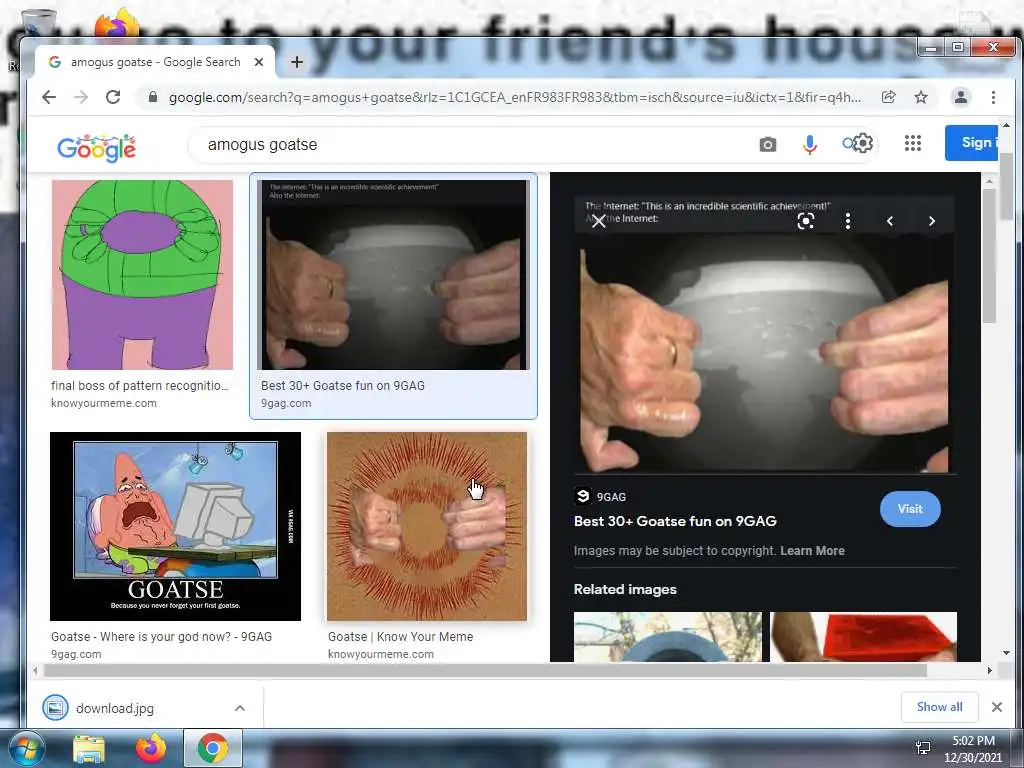This screenshot has height=768, width=1024.
Task: Open Chrome profile avatar
Action: click(961, 97)
